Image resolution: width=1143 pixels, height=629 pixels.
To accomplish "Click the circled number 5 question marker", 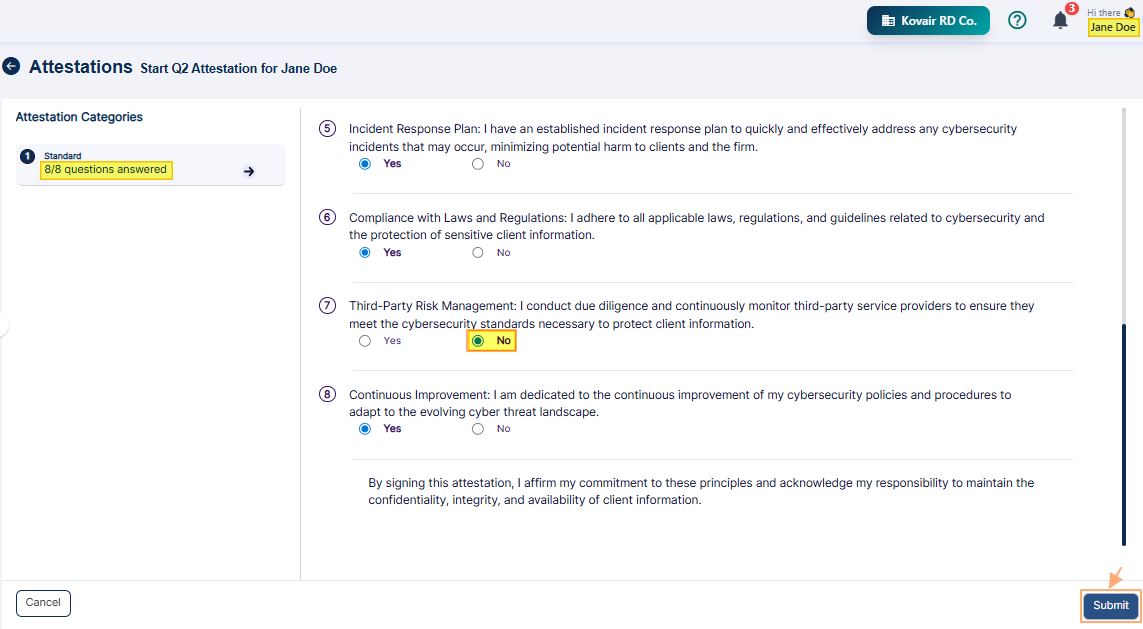I will pyautogui.click(x=327, y=128).
